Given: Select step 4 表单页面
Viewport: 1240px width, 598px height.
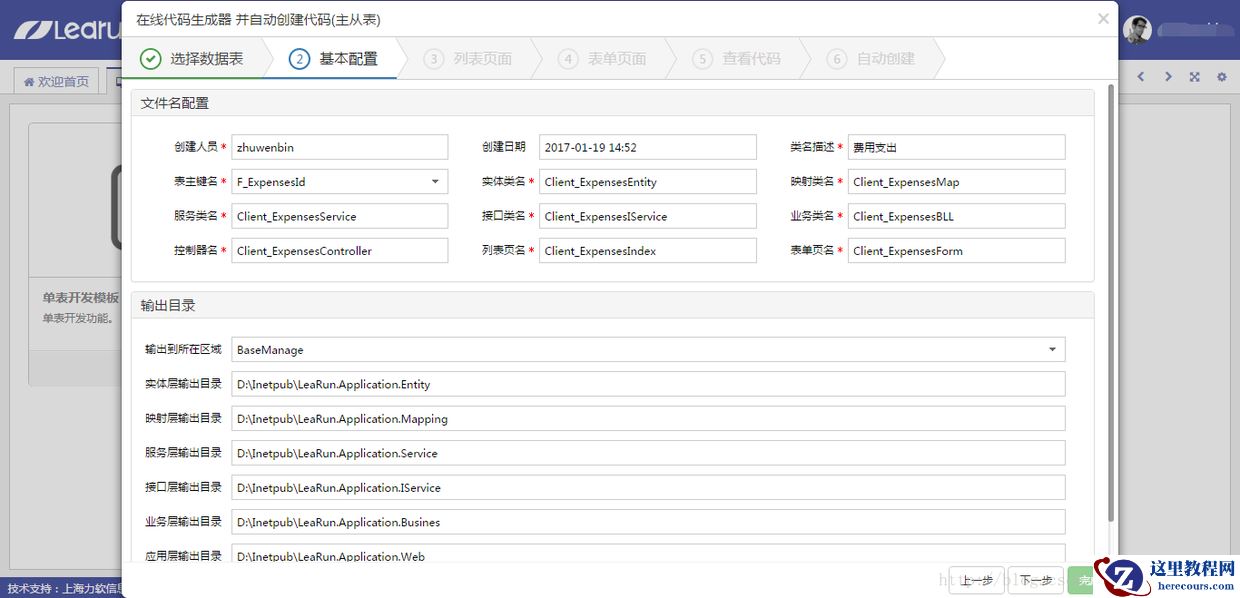Looking at the screenshot, I should click(603, 59).
